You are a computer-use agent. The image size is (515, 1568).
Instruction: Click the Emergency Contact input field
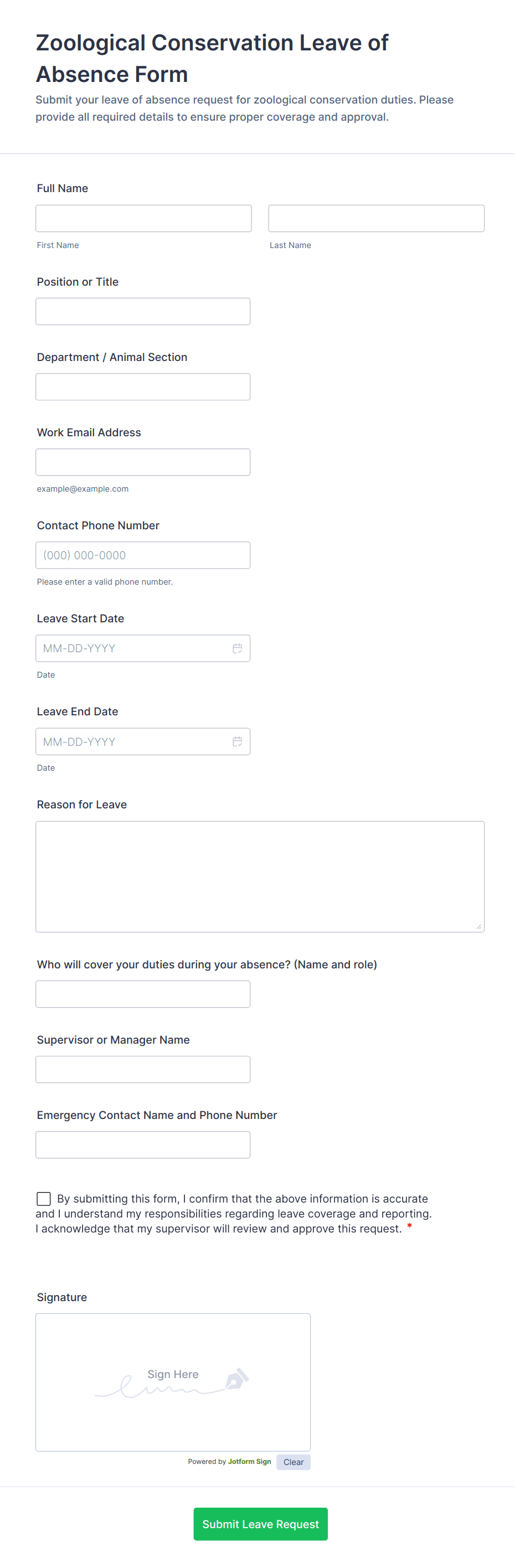pos(143,1145)
